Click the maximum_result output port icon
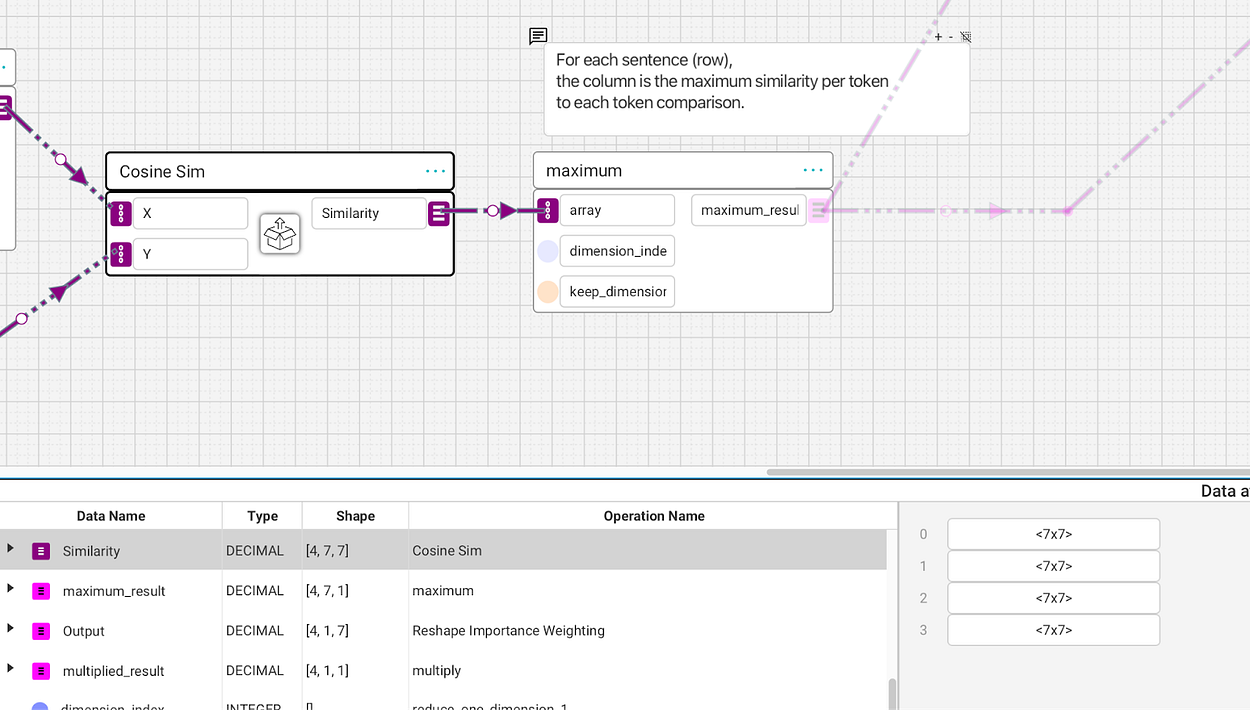 819,210
